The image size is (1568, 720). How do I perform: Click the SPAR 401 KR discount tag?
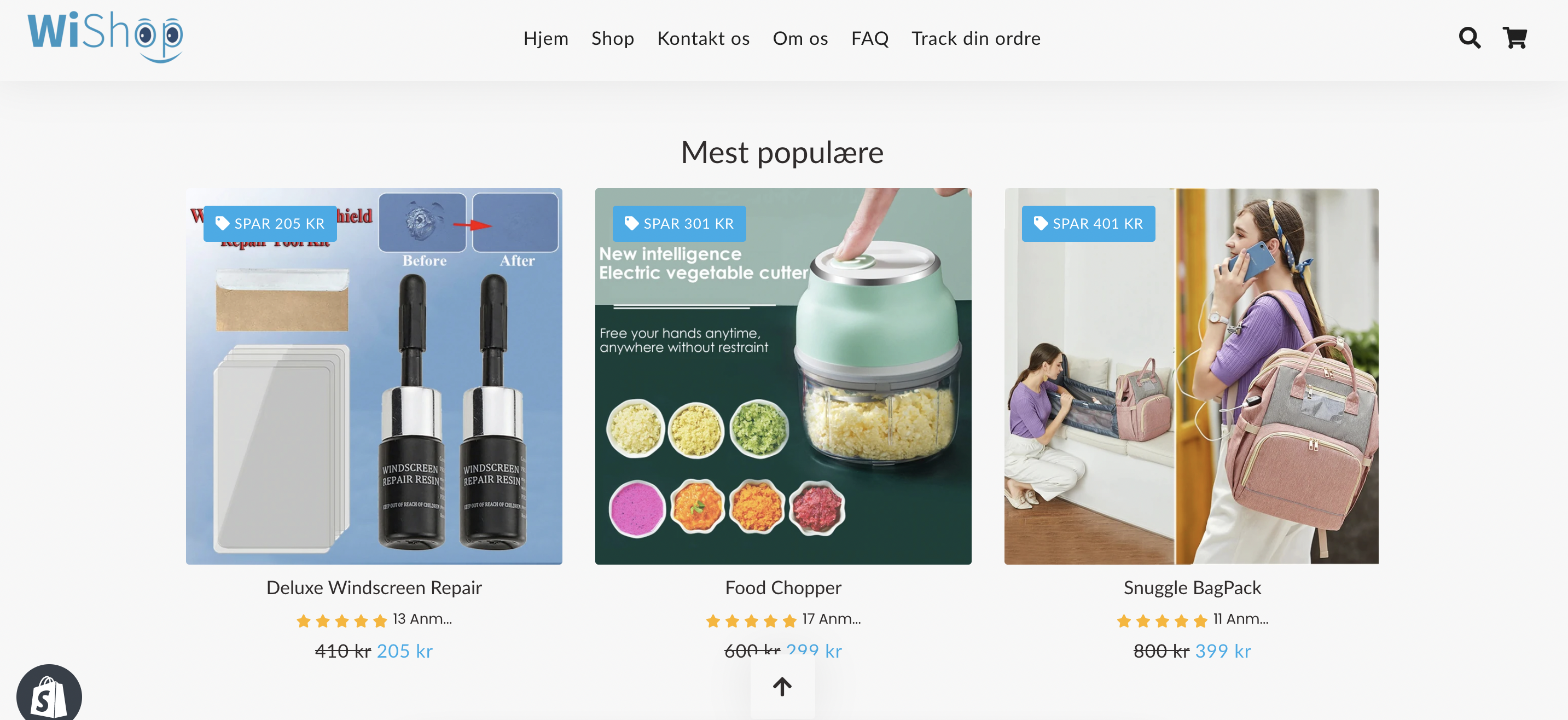(1088, 223)
